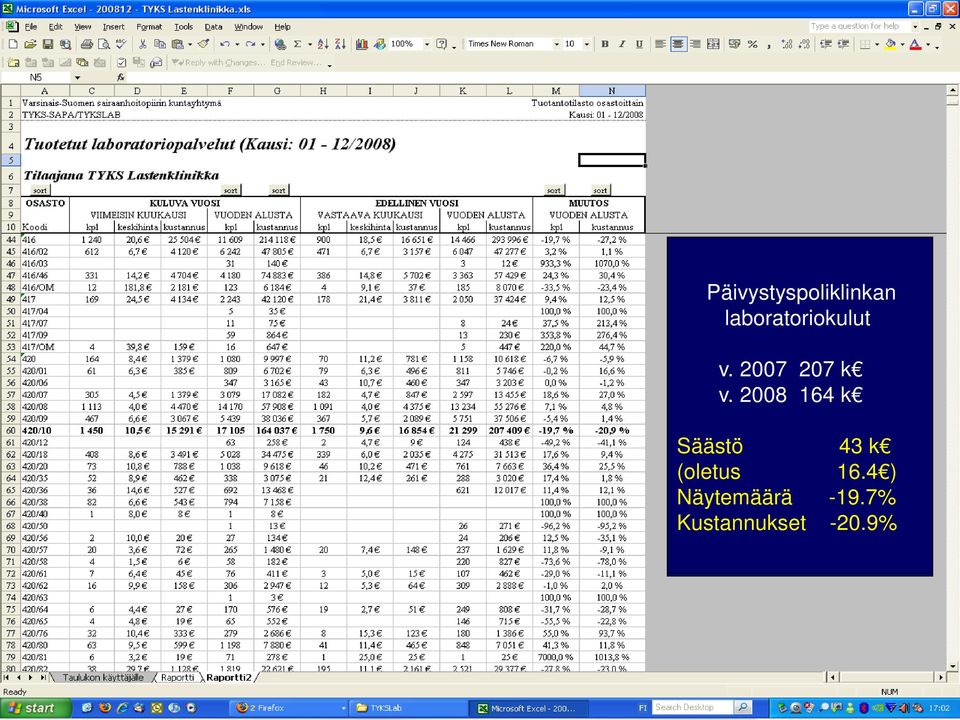Sort ascending A to Z

(323, 44)
